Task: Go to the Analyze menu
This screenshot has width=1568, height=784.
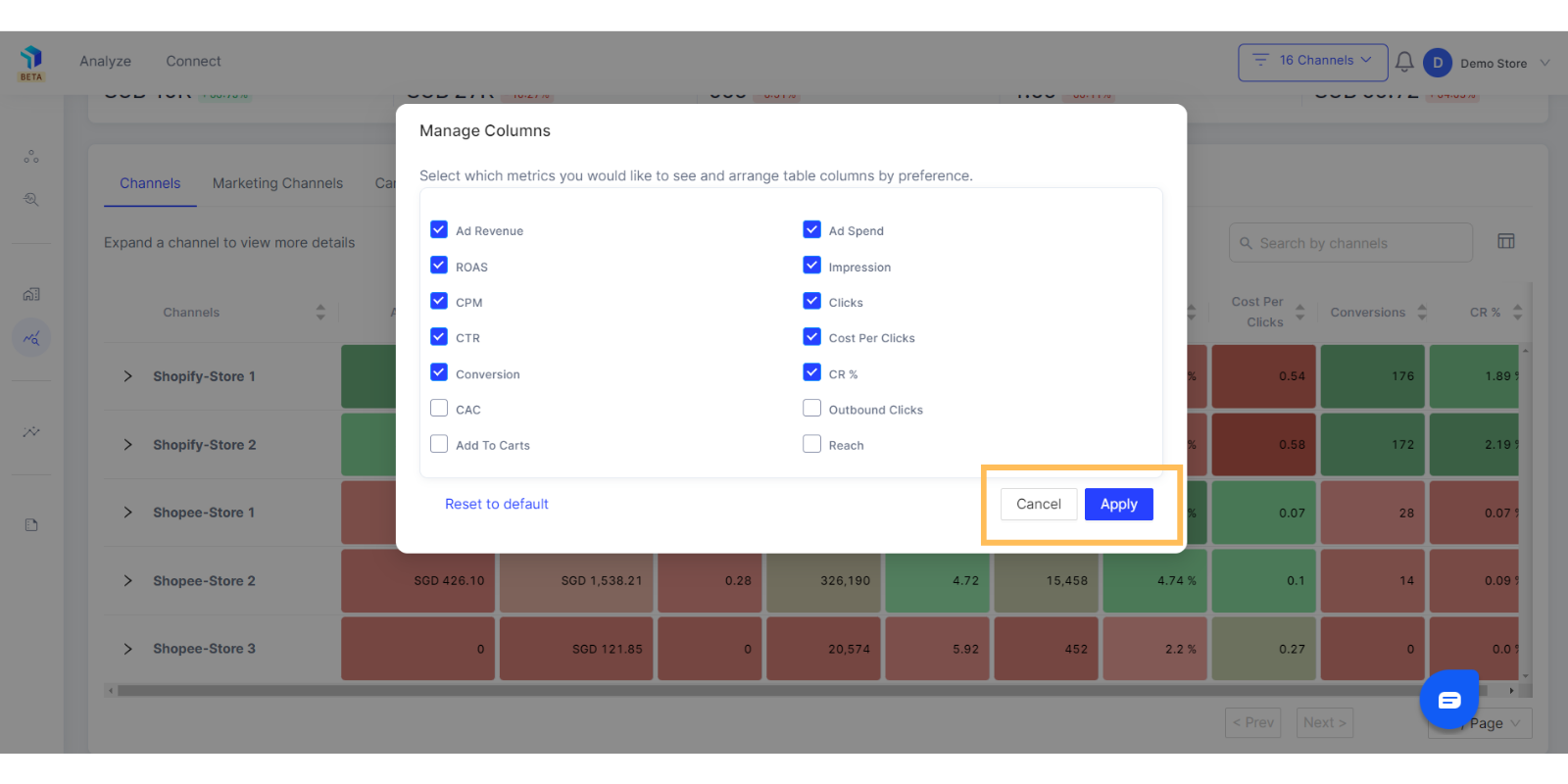Action: tap(106, 61)
